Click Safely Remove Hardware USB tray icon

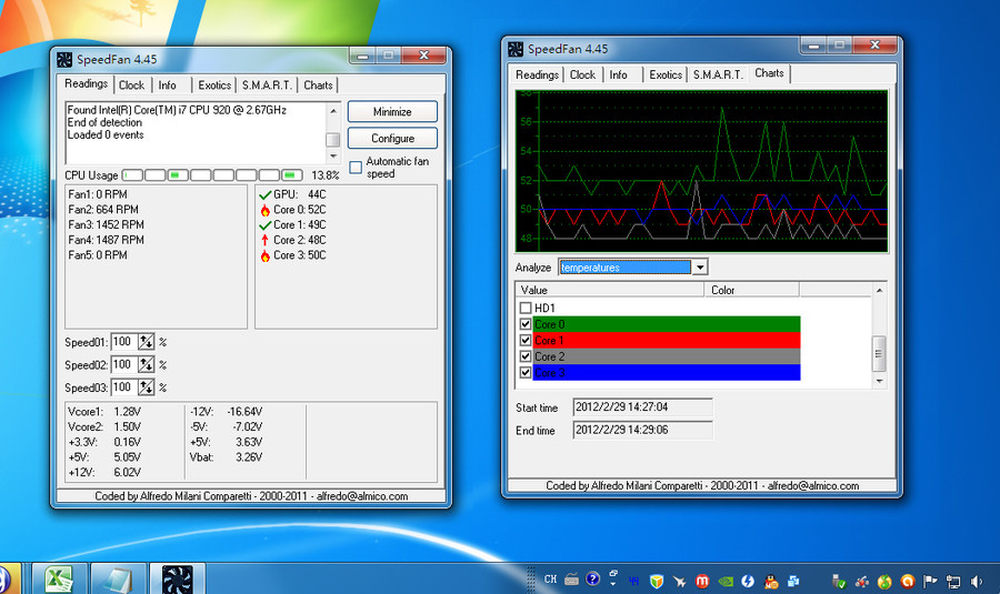[839, 581]
